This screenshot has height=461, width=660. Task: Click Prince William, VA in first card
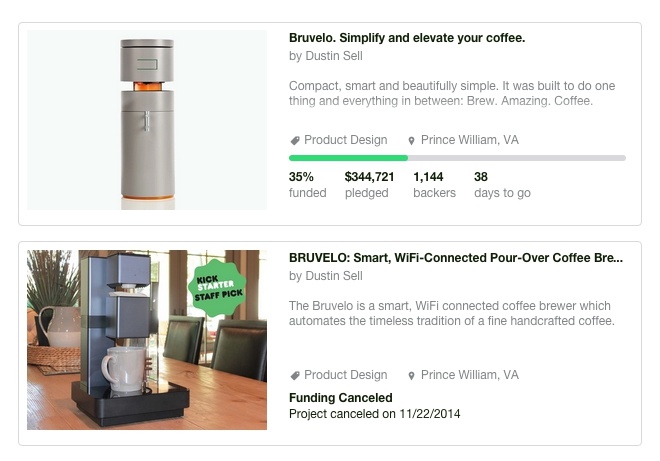coord(469,140)
